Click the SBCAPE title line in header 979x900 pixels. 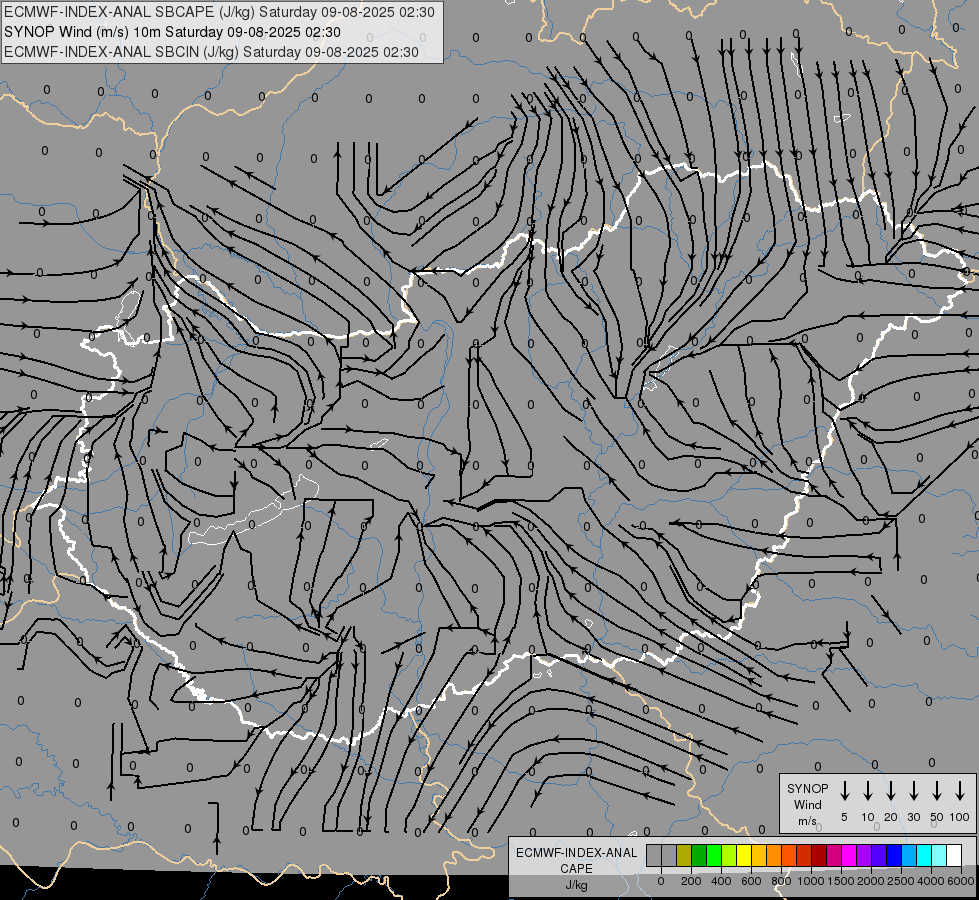pos(219,12)
